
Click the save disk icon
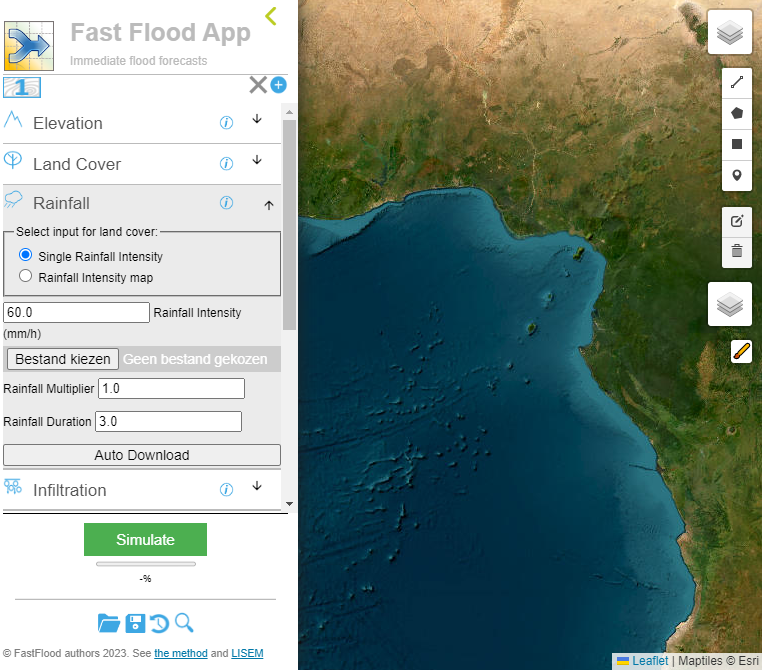135,623
